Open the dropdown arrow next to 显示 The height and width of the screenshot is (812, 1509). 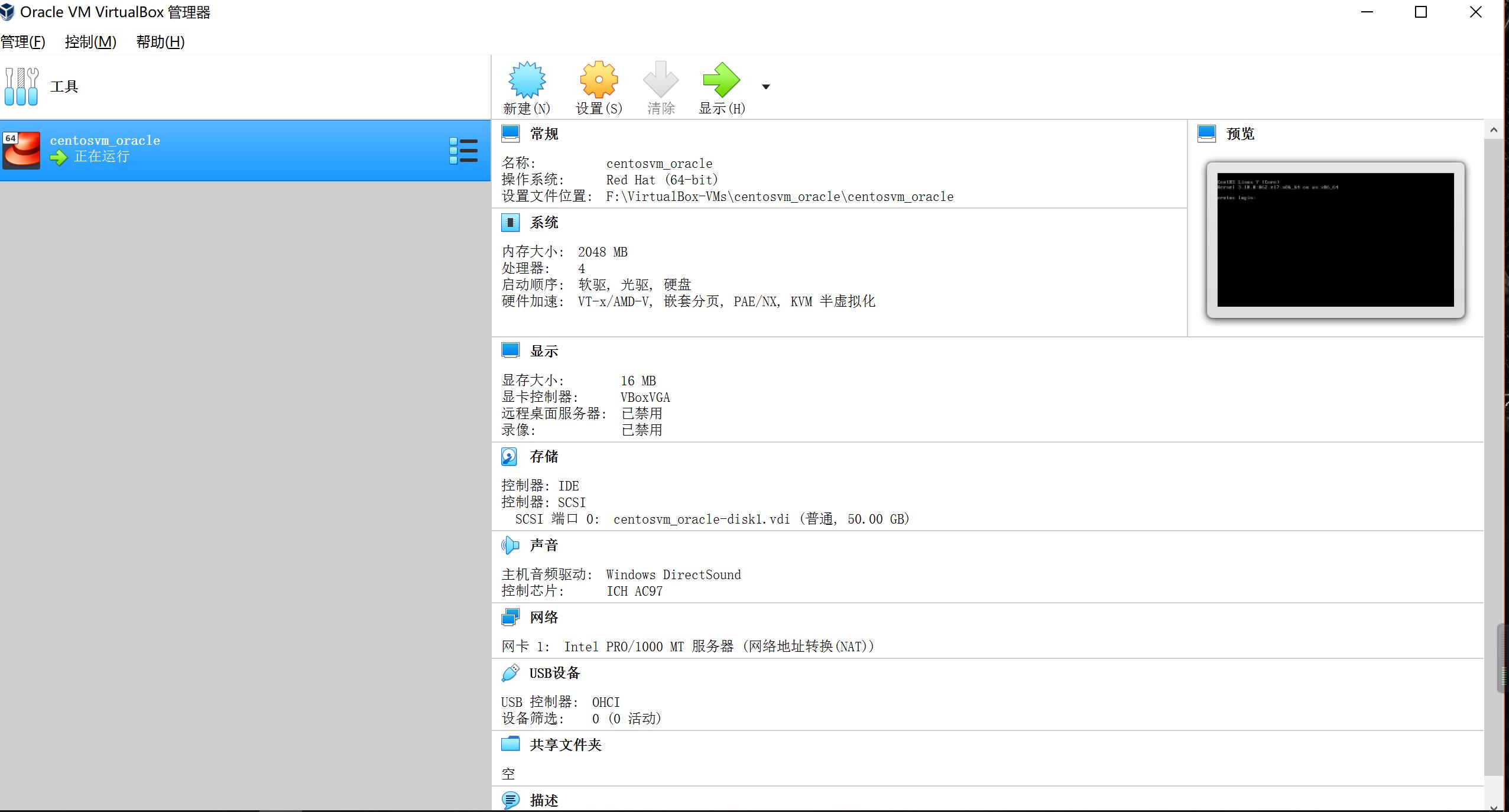coord(765,87)
